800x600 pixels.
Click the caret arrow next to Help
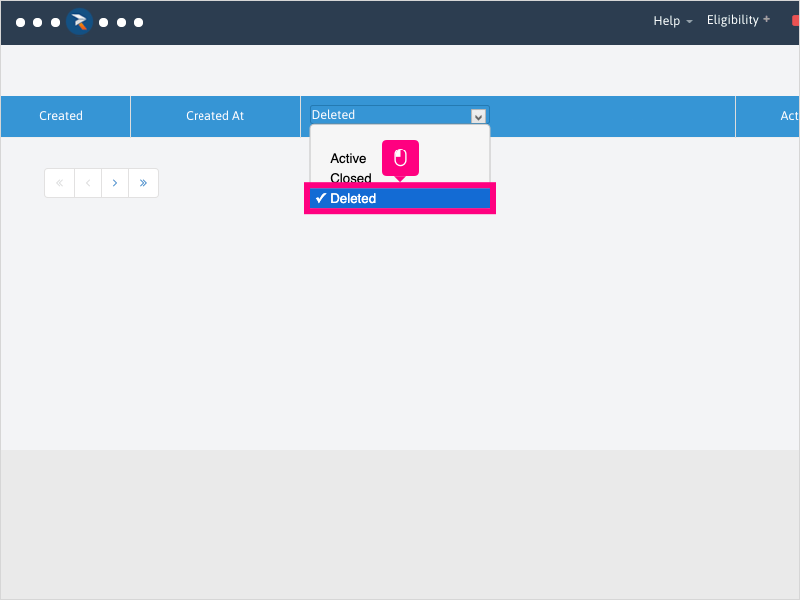click(689, 22)
